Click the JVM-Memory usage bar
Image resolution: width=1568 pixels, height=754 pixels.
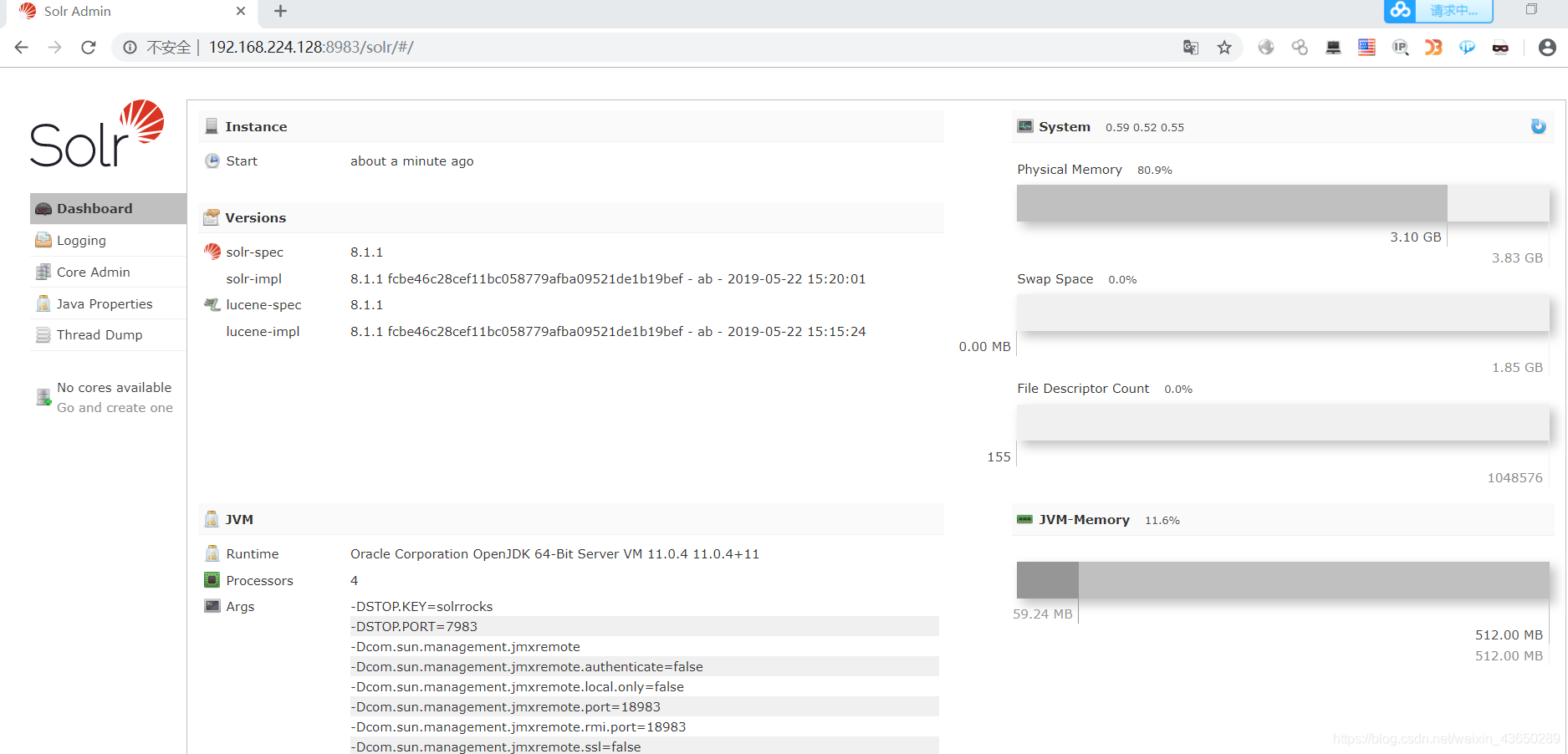[1283, 580]
